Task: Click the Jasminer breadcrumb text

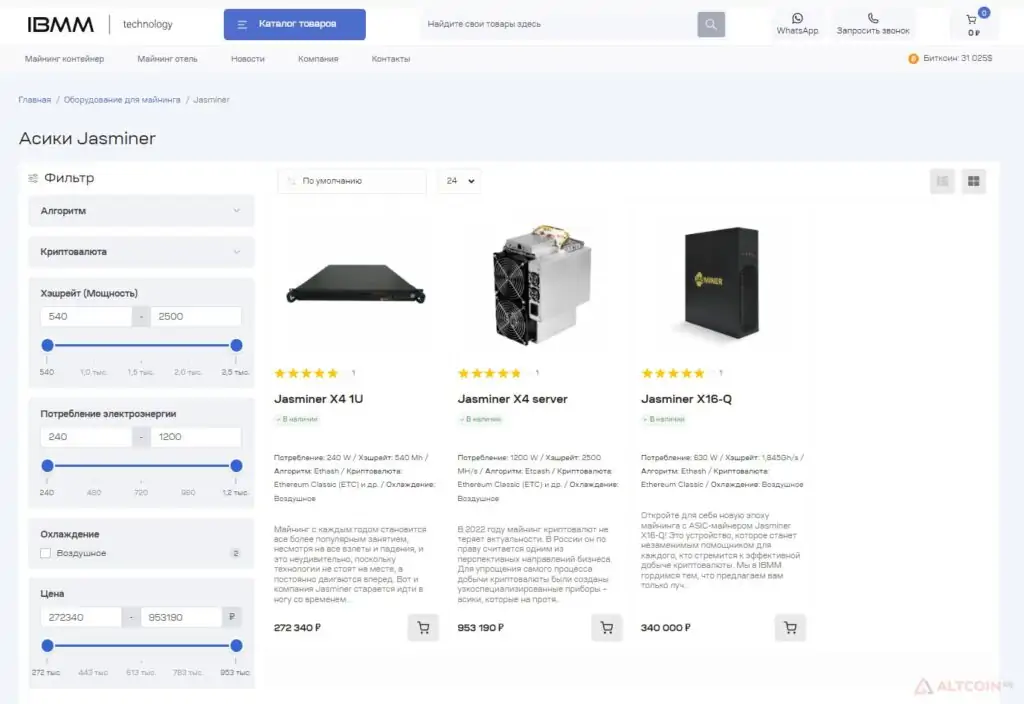Action: pyautogui.click(x=211, y=100)
